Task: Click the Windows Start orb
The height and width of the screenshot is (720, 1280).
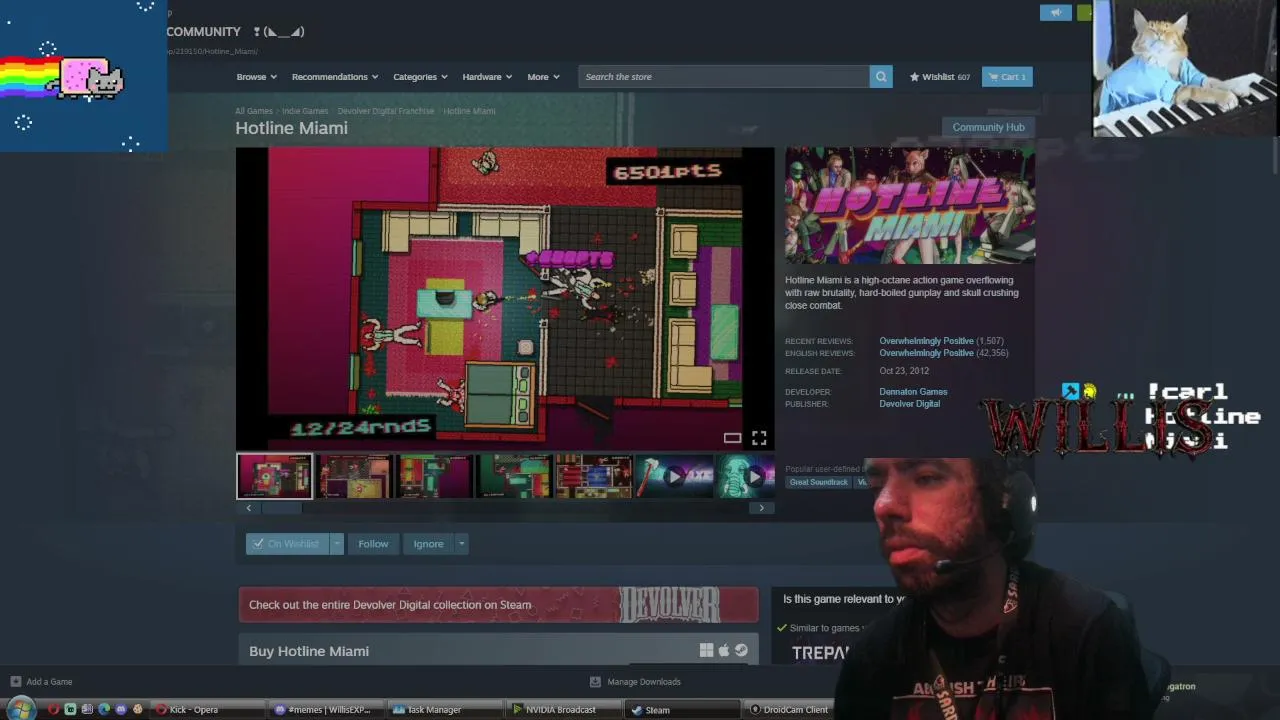Action: [20, 710]
